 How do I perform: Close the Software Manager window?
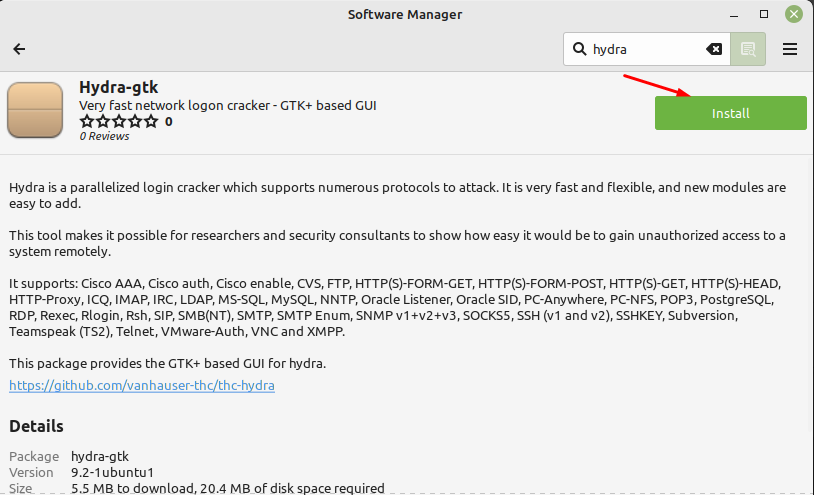click(x=792, y=15)
